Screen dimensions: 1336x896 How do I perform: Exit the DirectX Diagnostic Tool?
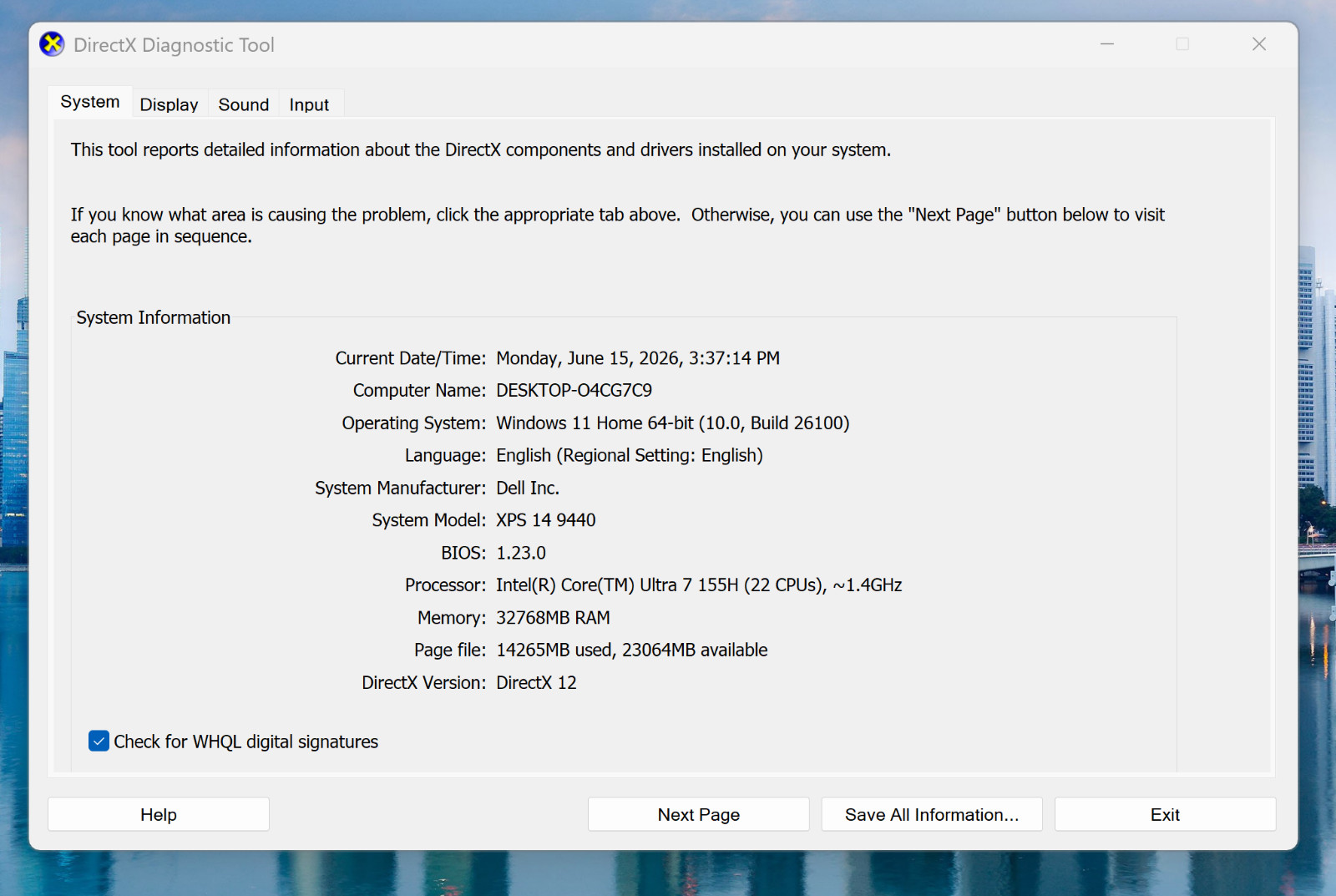(x=1166, y=814)
